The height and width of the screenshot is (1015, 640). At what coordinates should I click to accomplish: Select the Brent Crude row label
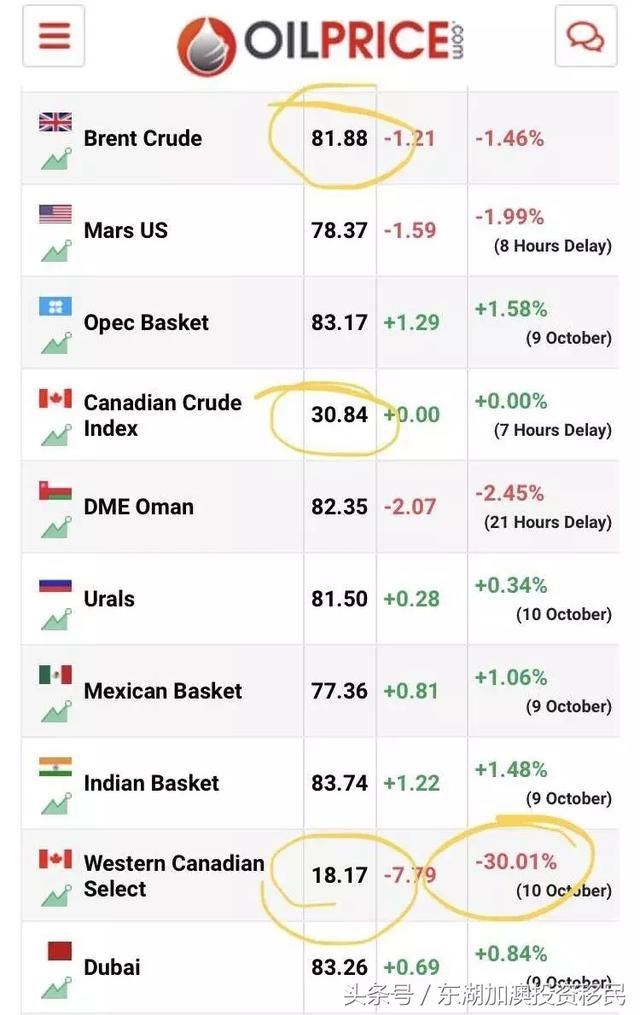(143, 138)
